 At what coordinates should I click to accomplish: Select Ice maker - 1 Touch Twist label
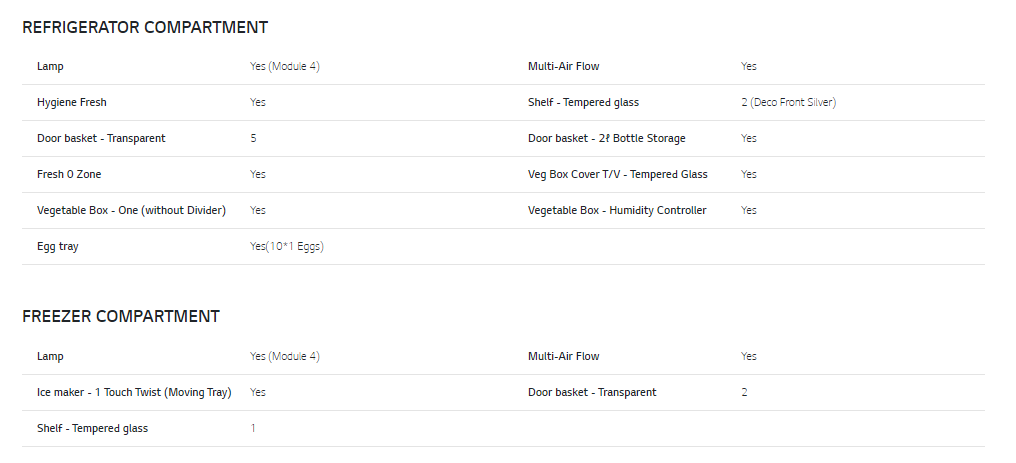134,392
